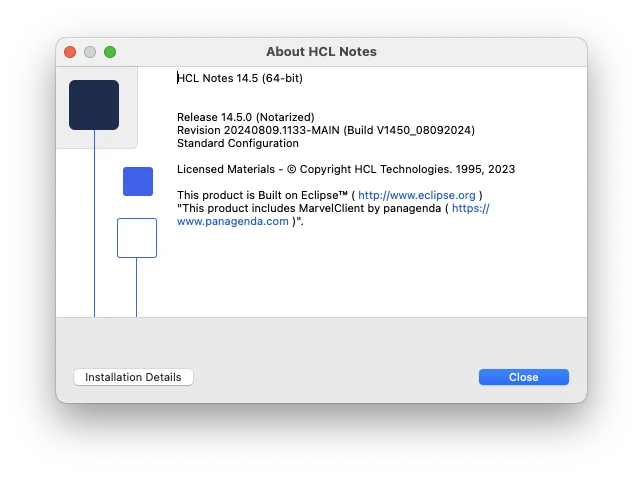Click 'HCL Notes 14.5 (64-bit)' text
The width and height of the screenshot is (643, 477).
point(240,78)
